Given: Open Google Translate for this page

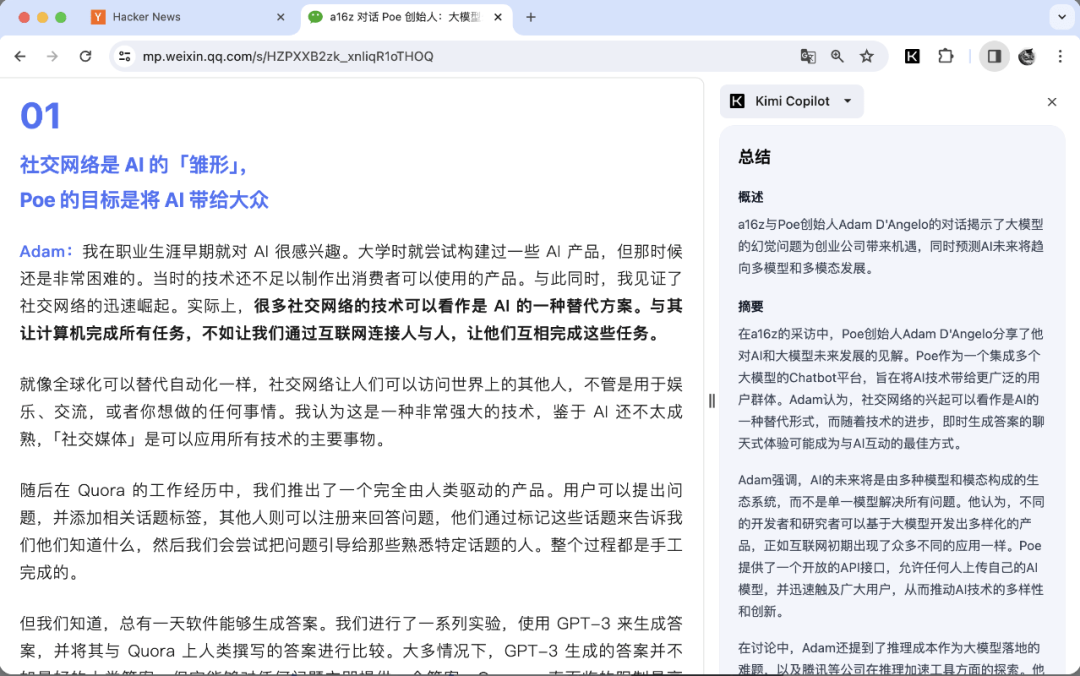Looking at the screenshot, I should (x=808, y=57).
